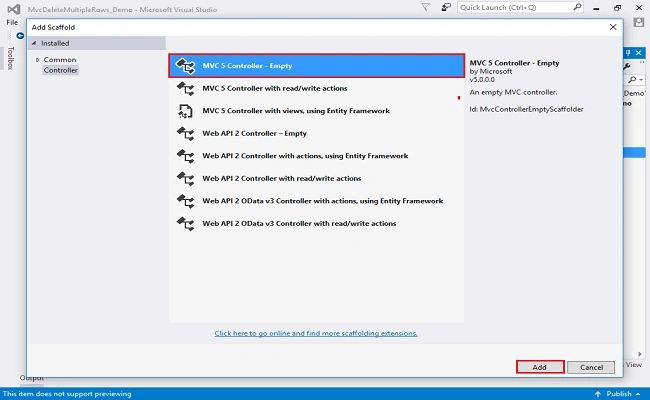This screenshot has width=650, height=400.
Task: Expand the Common tree node
Action: point(37,60)
